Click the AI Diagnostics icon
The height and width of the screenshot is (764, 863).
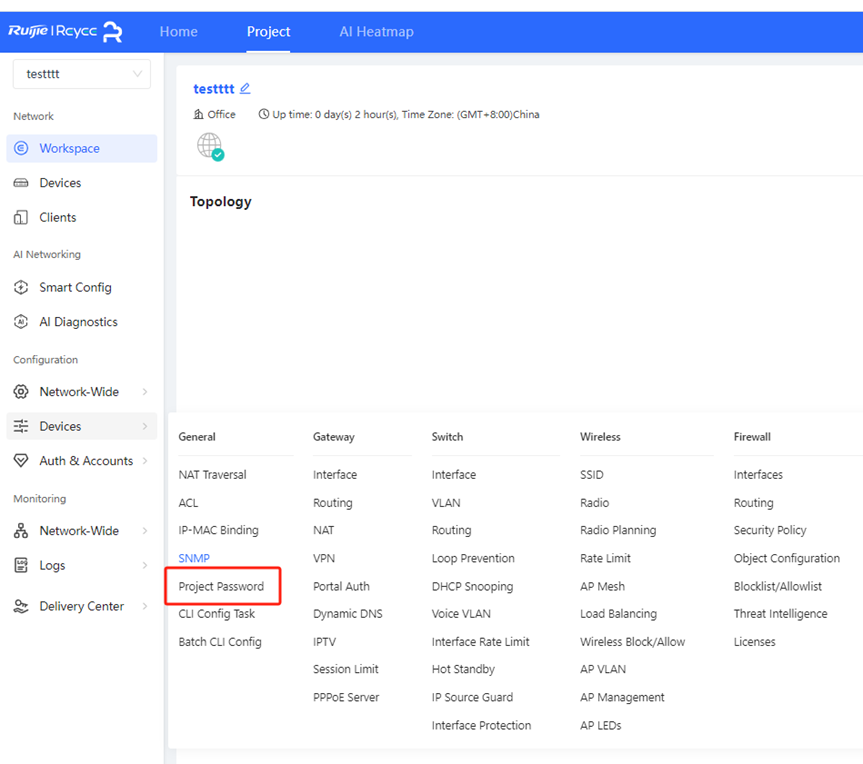click(x=21, y=322)
